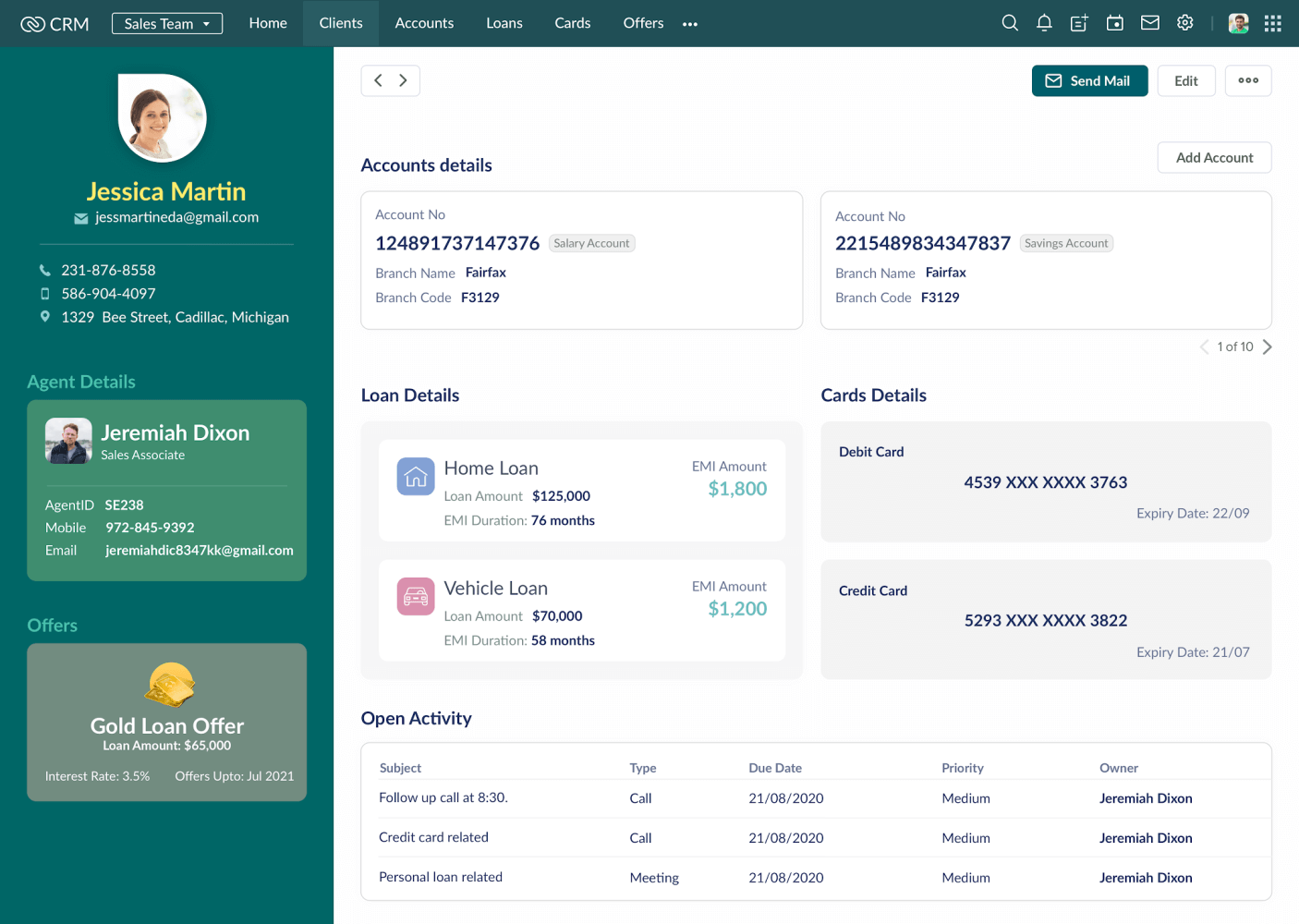The width and height of the screenshot is (1299, 924).
Task: Click the Salary Account tag
Action: 592,243
